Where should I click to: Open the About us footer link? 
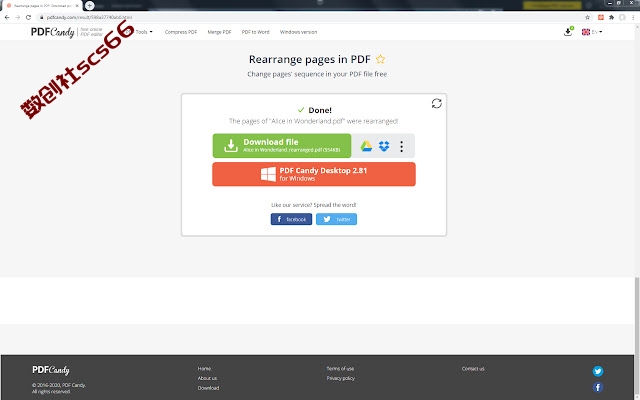(x=207, y=378)
